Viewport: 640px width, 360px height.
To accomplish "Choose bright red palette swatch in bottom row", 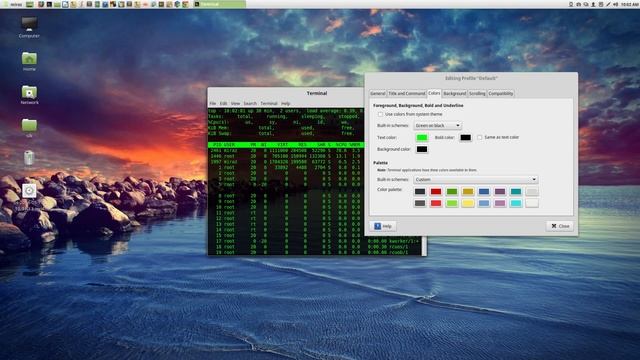I will [x=436, y=203].
